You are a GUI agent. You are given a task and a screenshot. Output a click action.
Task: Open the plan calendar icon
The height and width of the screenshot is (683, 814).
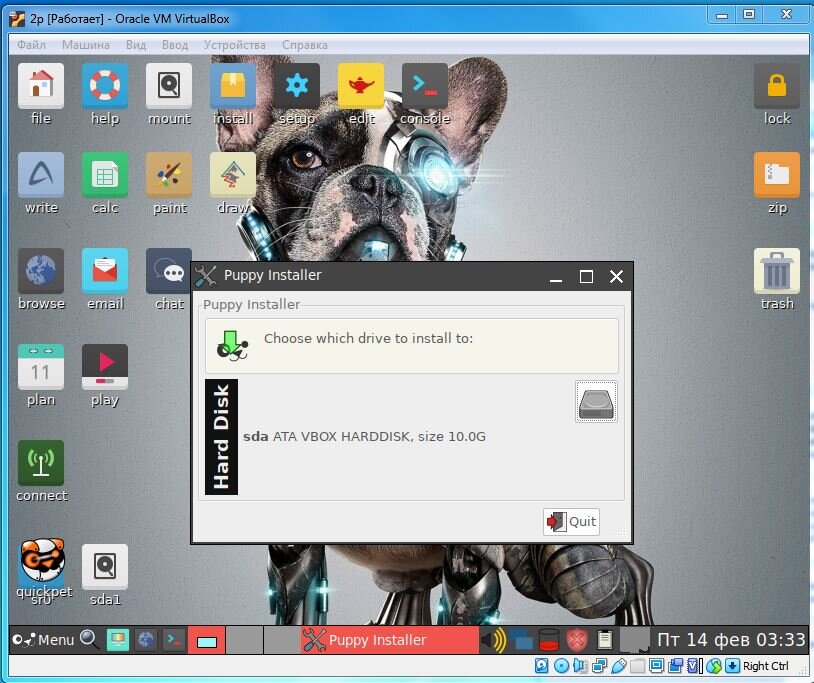click(x=41, y=367)
